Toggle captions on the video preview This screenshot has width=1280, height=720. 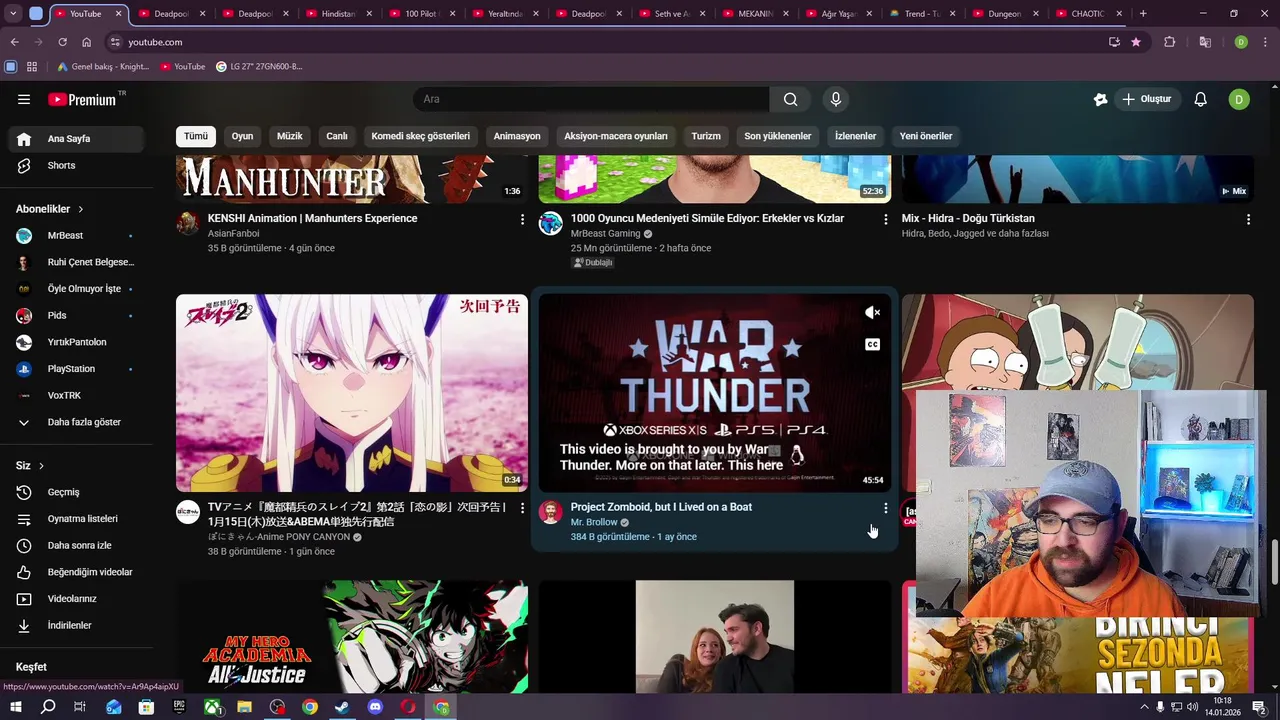pos(872,345)
